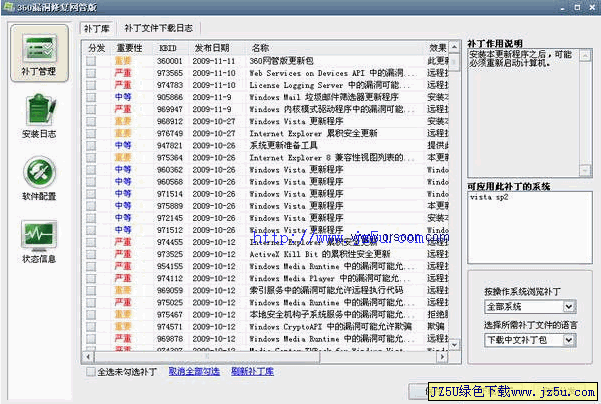Select the Windows CryptoAPI 中的漏洞 row
The image size is (601, 404).
(265, 327)
